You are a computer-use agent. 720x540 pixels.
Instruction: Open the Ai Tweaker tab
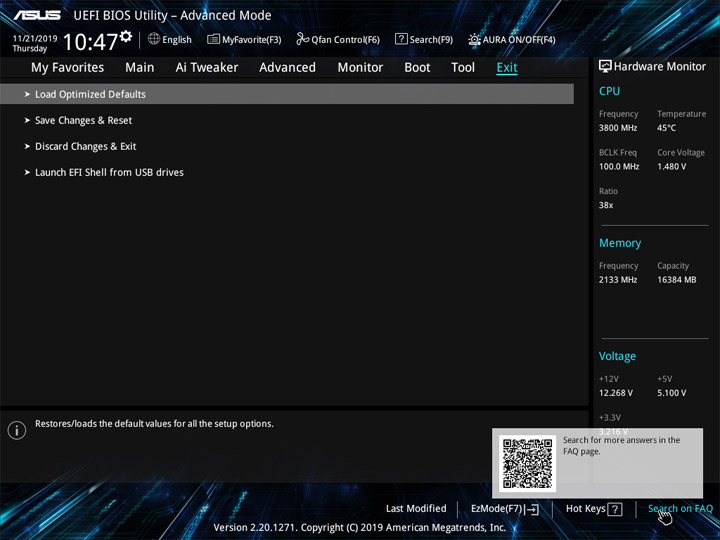[x=207, y=68]
